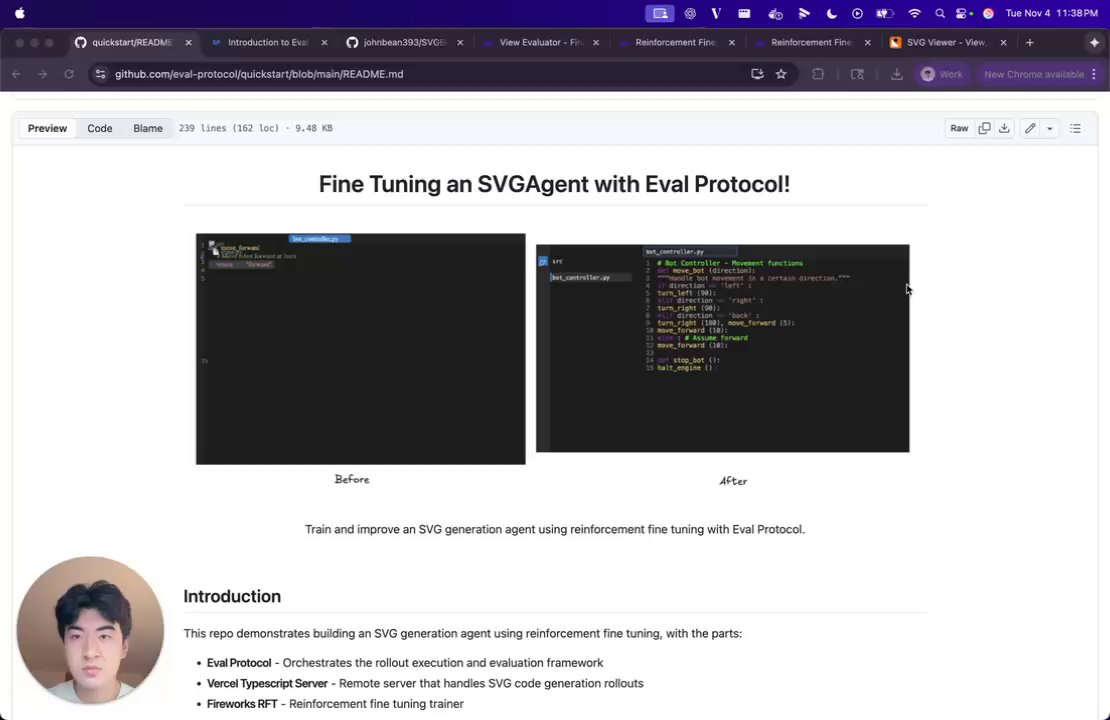The width and height of the screenshot is (1110, 720).
Task: Switch to first Reinforcement Fine tab
Action: [676, 42]
